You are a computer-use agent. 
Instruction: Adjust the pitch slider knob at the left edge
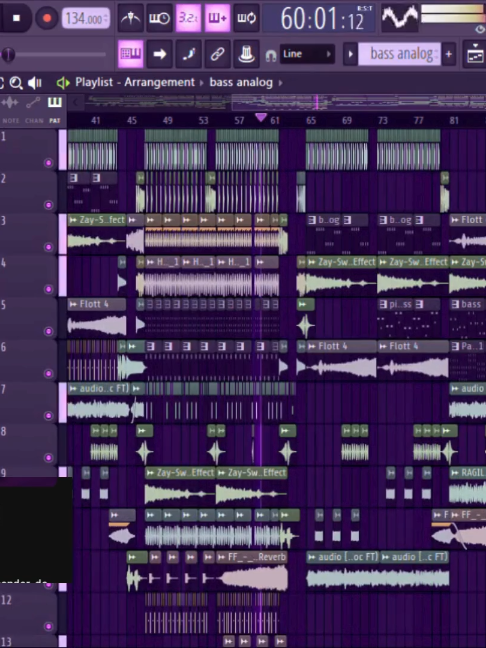[8, 54]
